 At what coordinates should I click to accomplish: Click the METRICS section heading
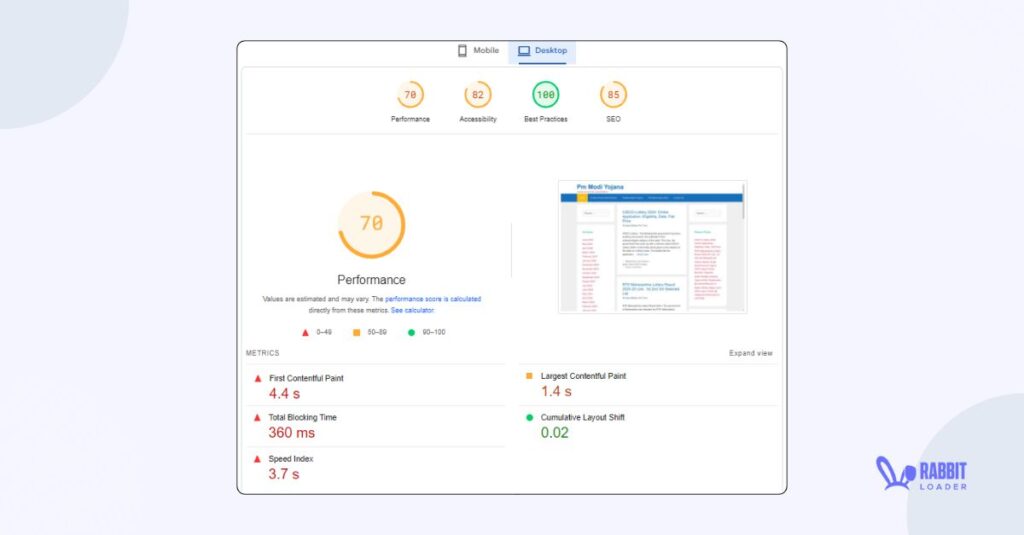pyautogui.click(x=263, y=353)
